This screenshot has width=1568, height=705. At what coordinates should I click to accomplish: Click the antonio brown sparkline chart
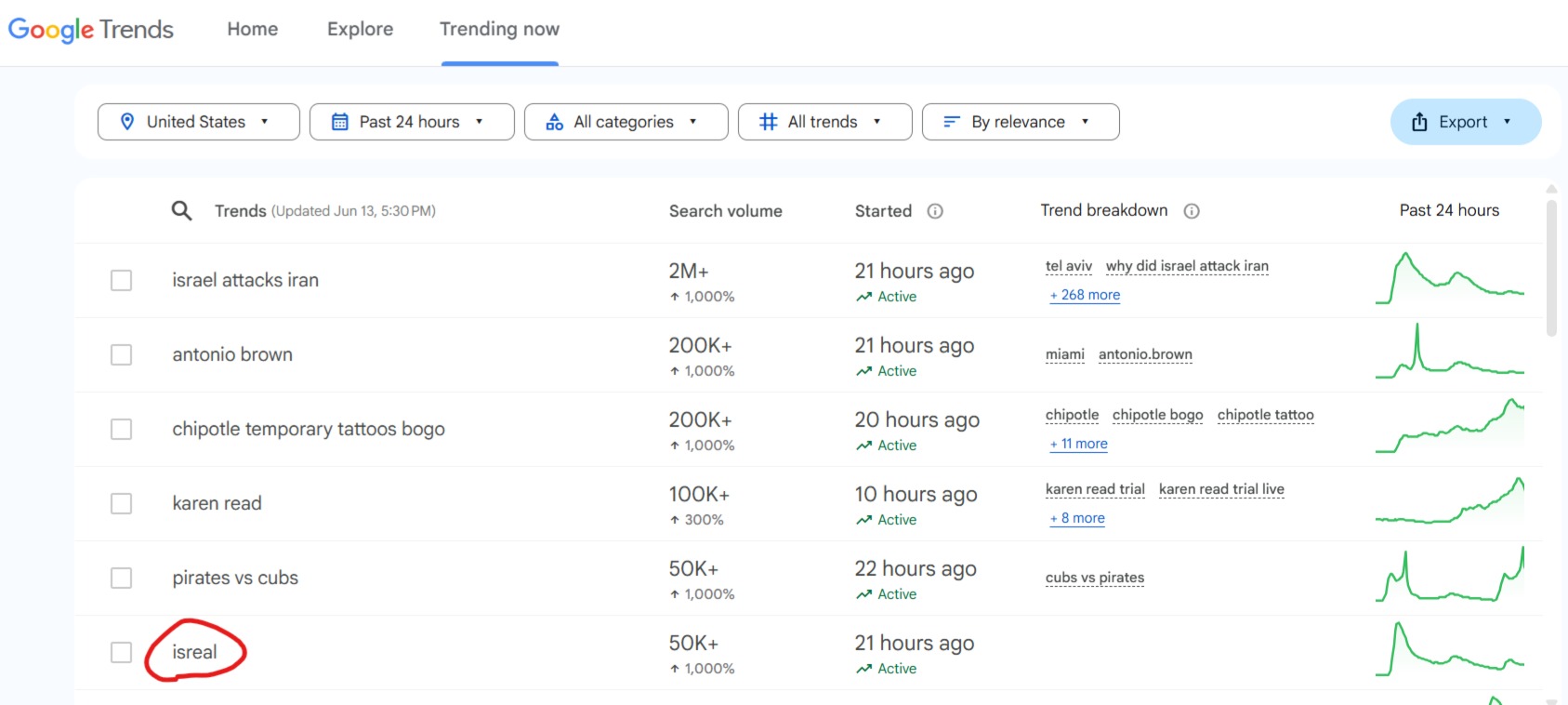coord(1450,352)
